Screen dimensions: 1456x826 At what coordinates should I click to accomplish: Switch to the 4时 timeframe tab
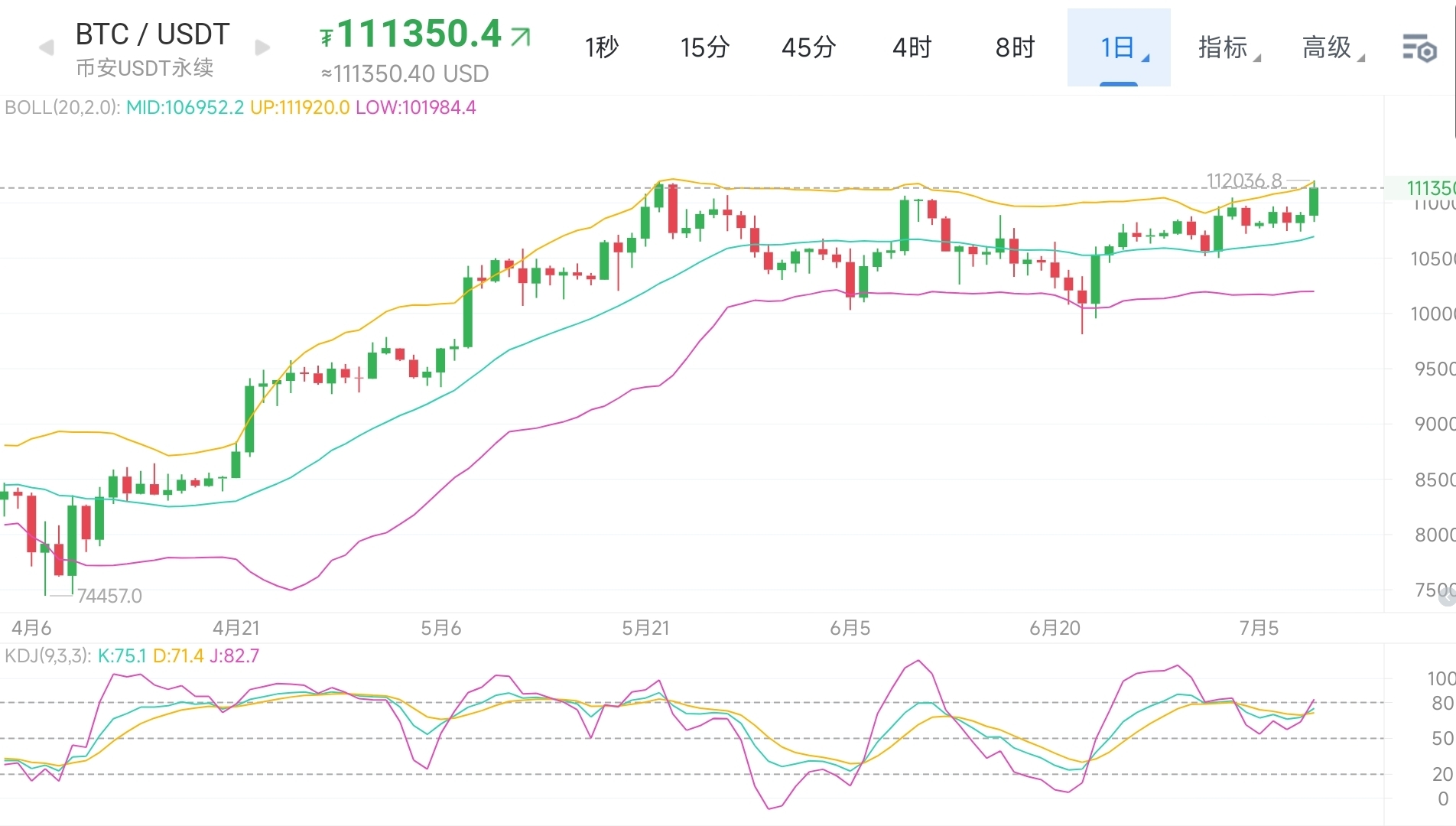(911, 47)
